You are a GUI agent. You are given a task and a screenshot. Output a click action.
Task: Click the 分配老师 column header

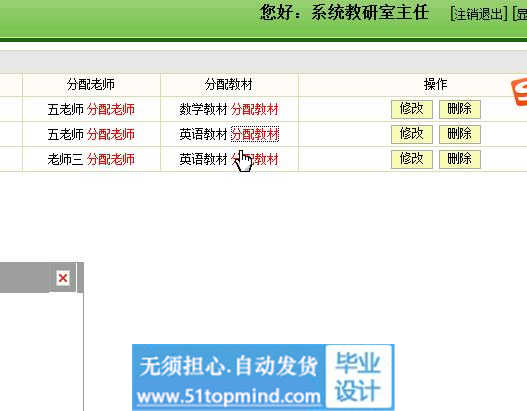tap(91, 84)
